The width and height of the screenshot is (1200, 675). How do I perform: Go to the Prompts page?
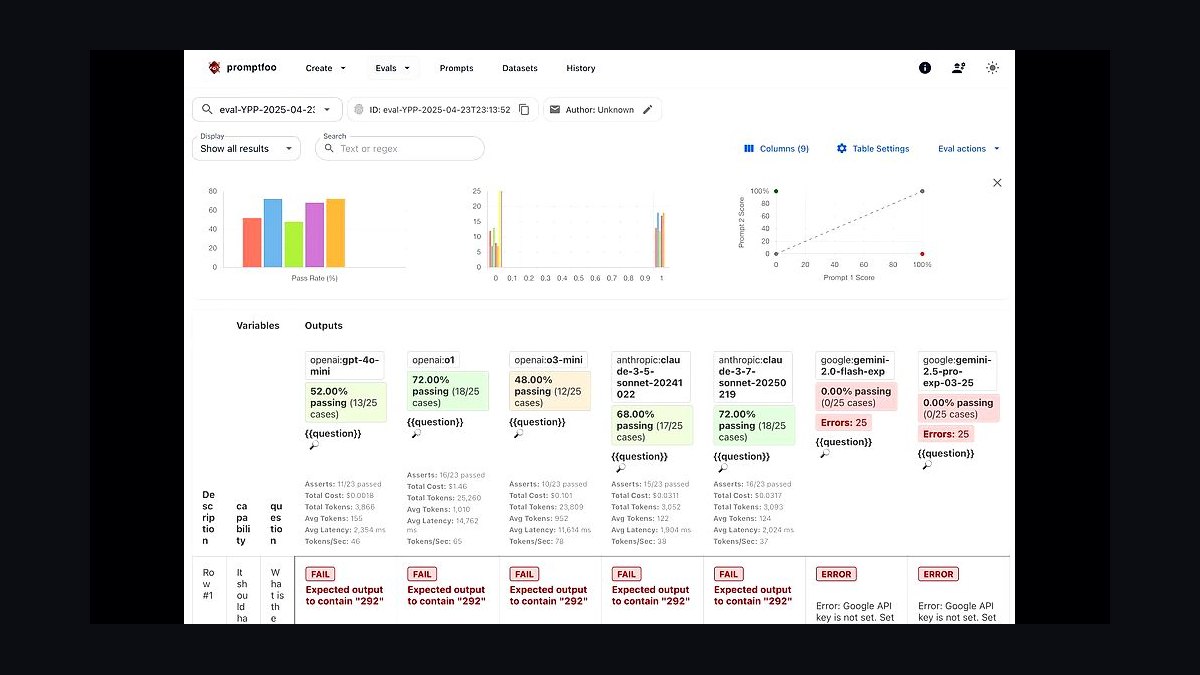456,68
